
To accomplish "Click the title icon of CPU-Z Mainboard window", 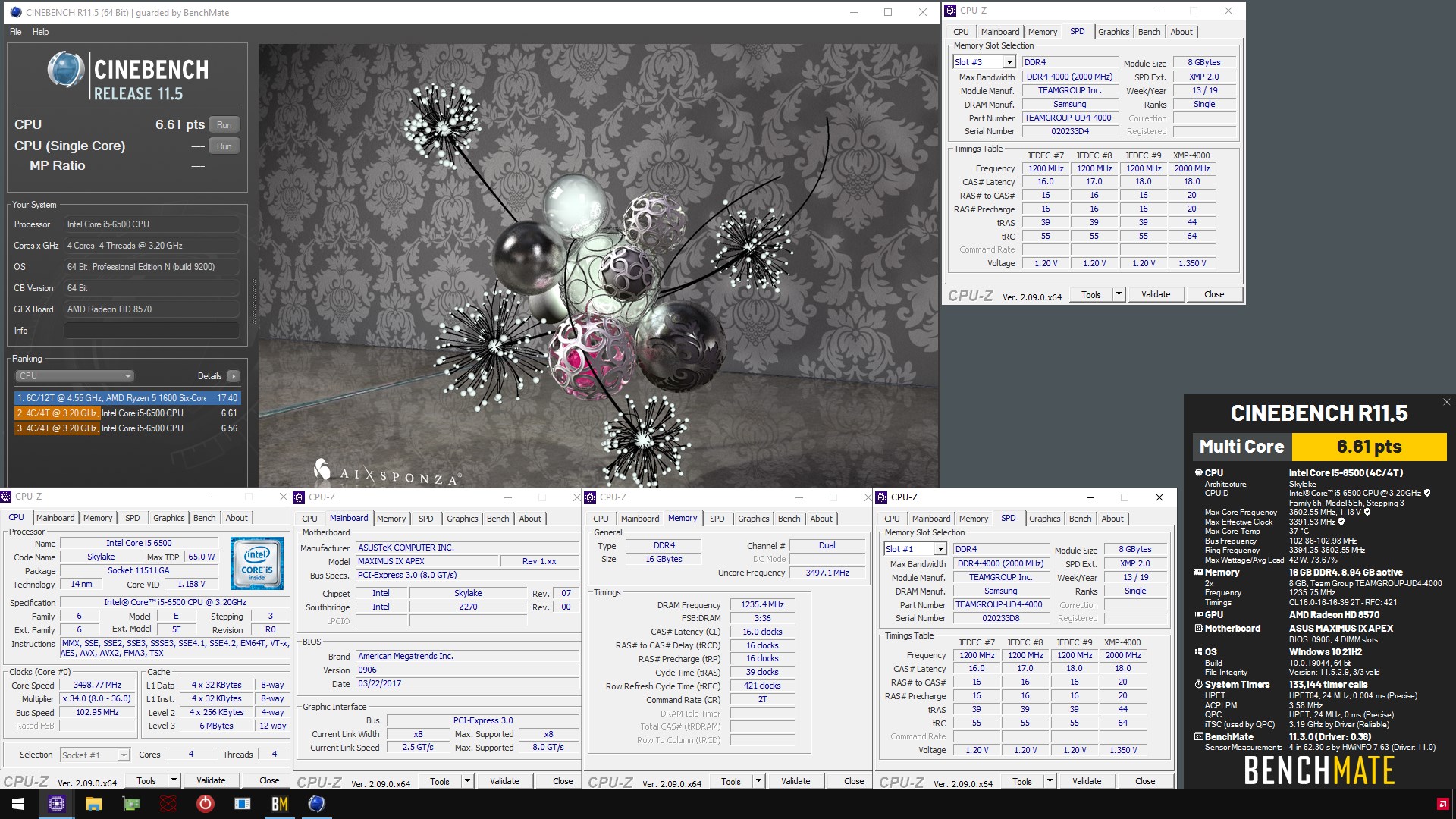I will (300, 497).
